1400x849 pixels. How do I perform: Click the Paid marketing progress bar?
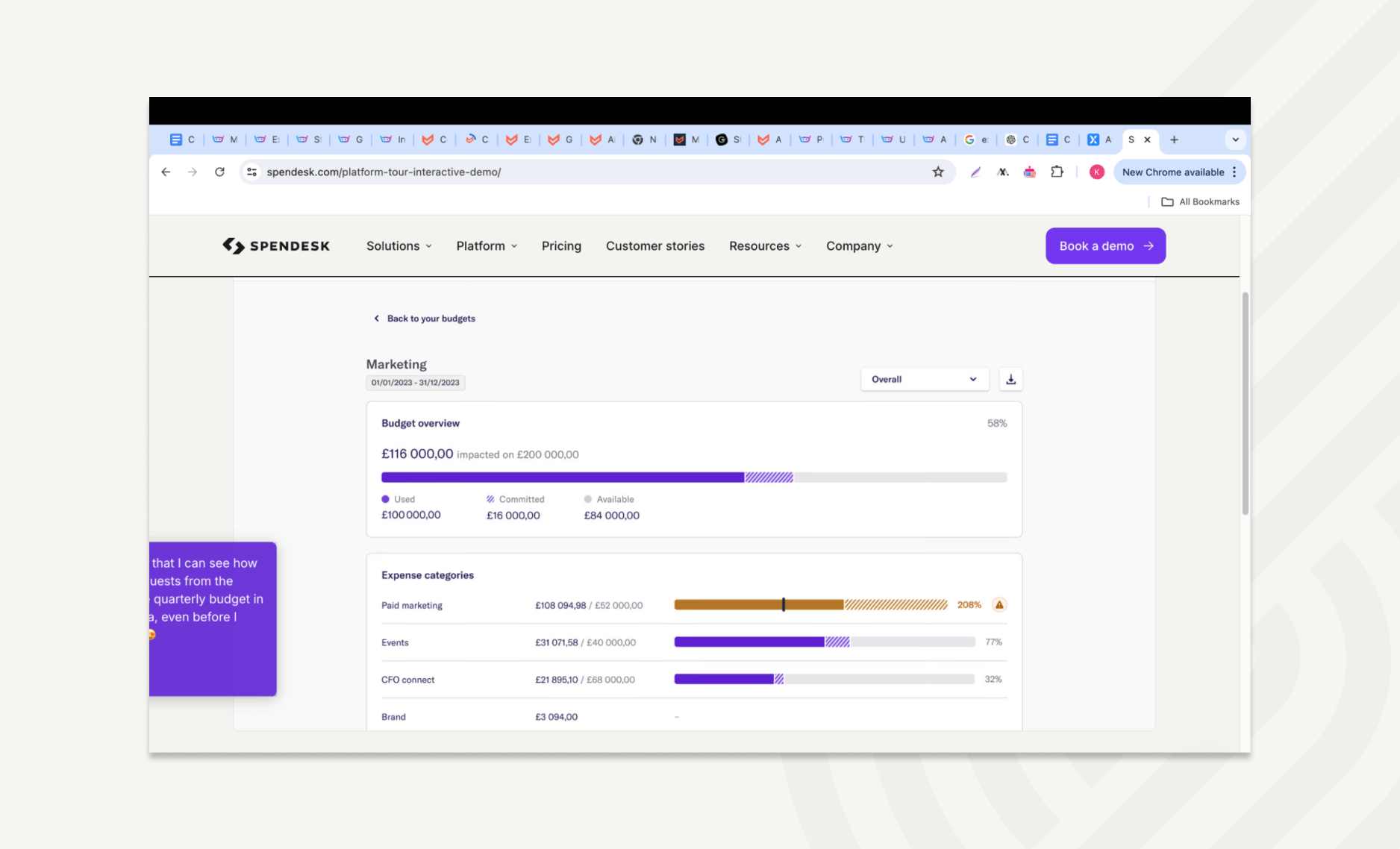coord(810,605)
